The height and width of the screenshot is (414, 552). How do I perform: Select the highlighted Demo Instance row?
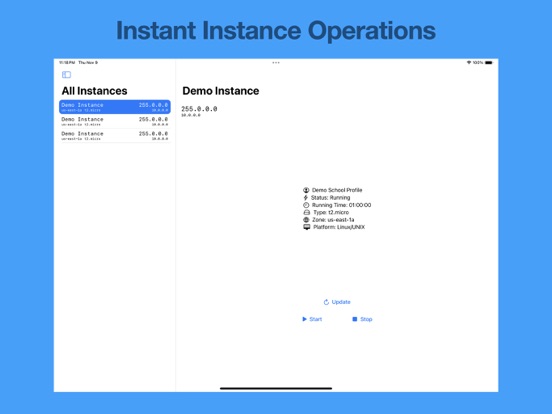point(115,107)
